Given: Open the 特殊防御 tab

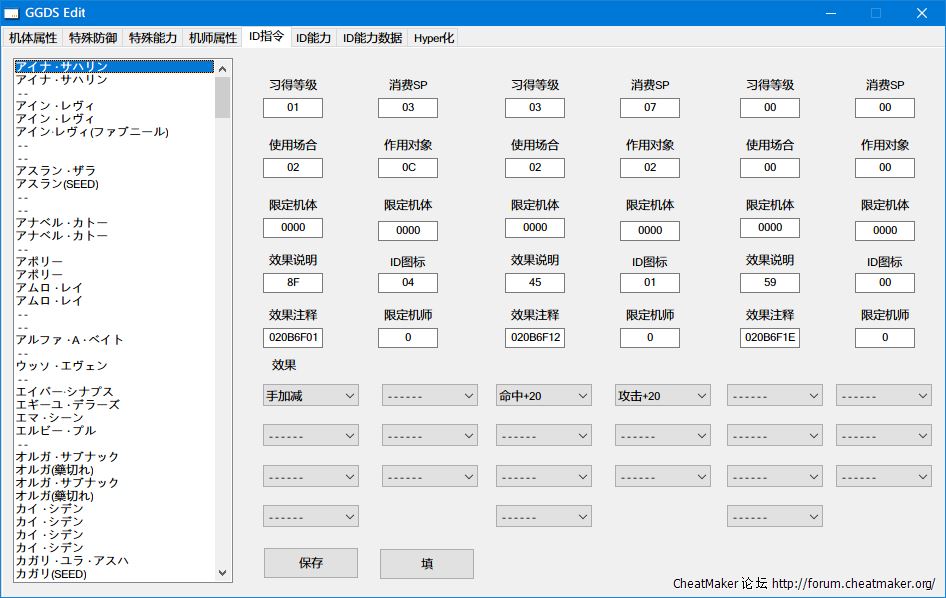Looking at the screenshot, I should point(93,38).
